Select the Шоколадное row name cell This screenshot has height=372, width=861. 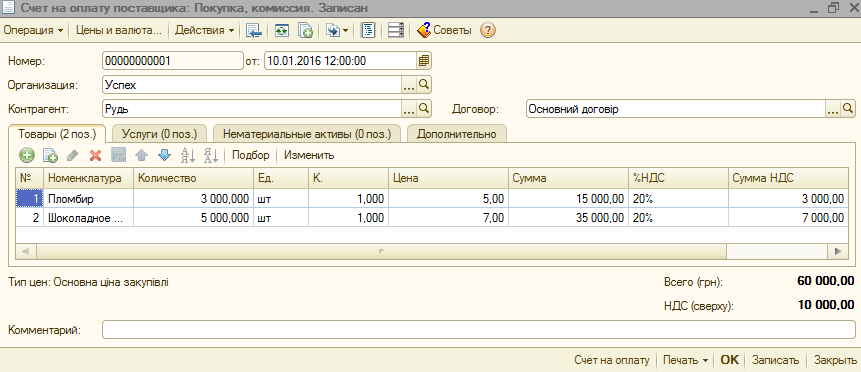point(88,218)
